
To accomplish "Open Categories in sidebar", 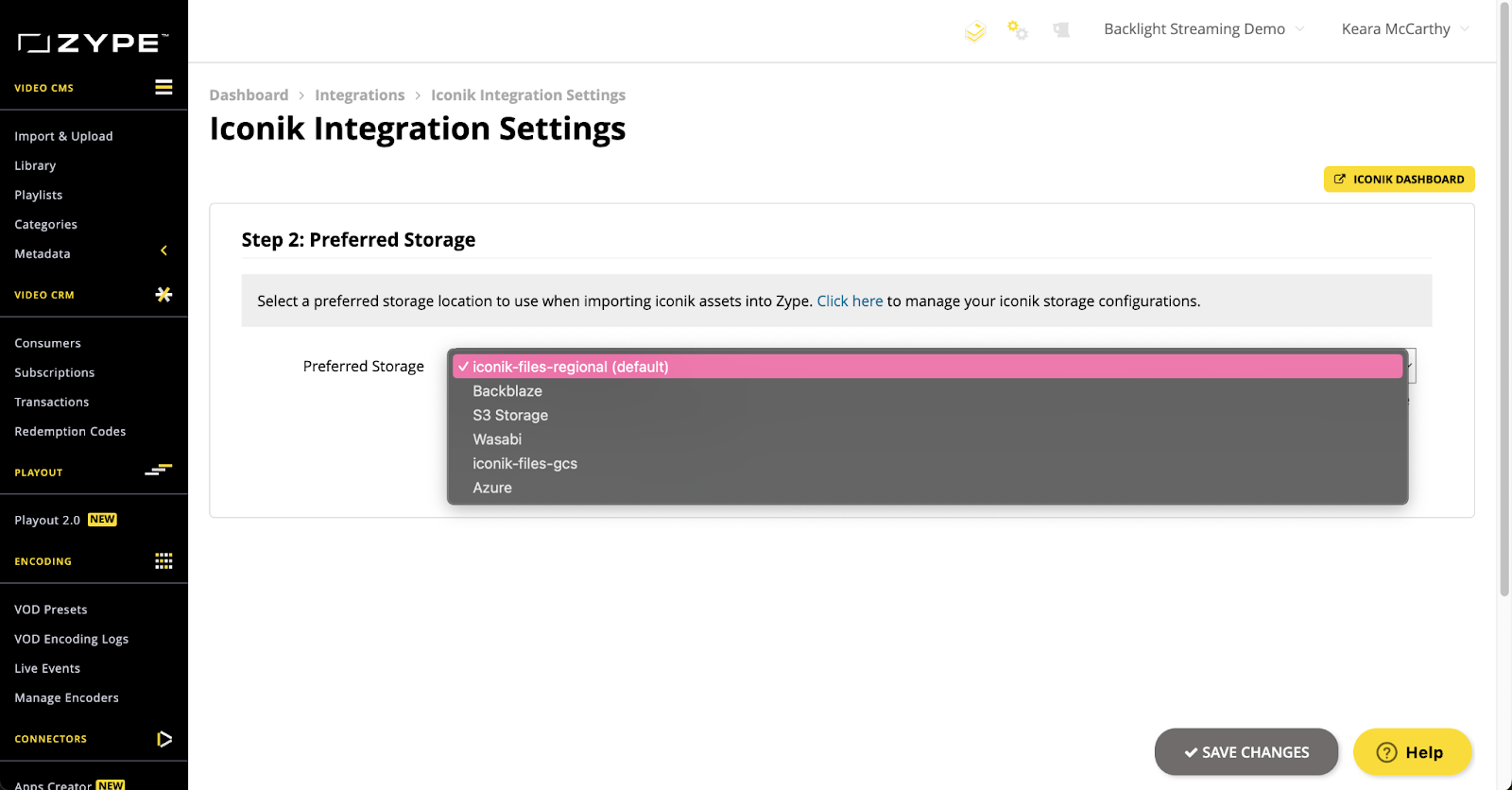I will [x=45, y=224].
